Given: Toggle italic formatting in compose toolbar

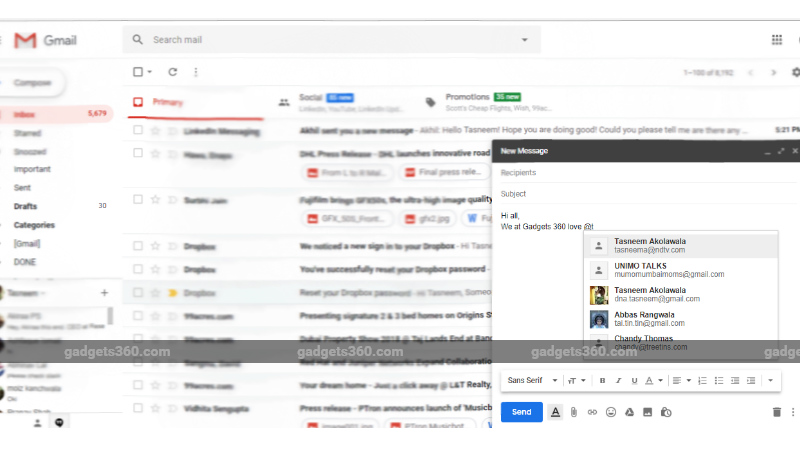Looking at the screenshot, I should pyautogui.click(x=618, y=381).
